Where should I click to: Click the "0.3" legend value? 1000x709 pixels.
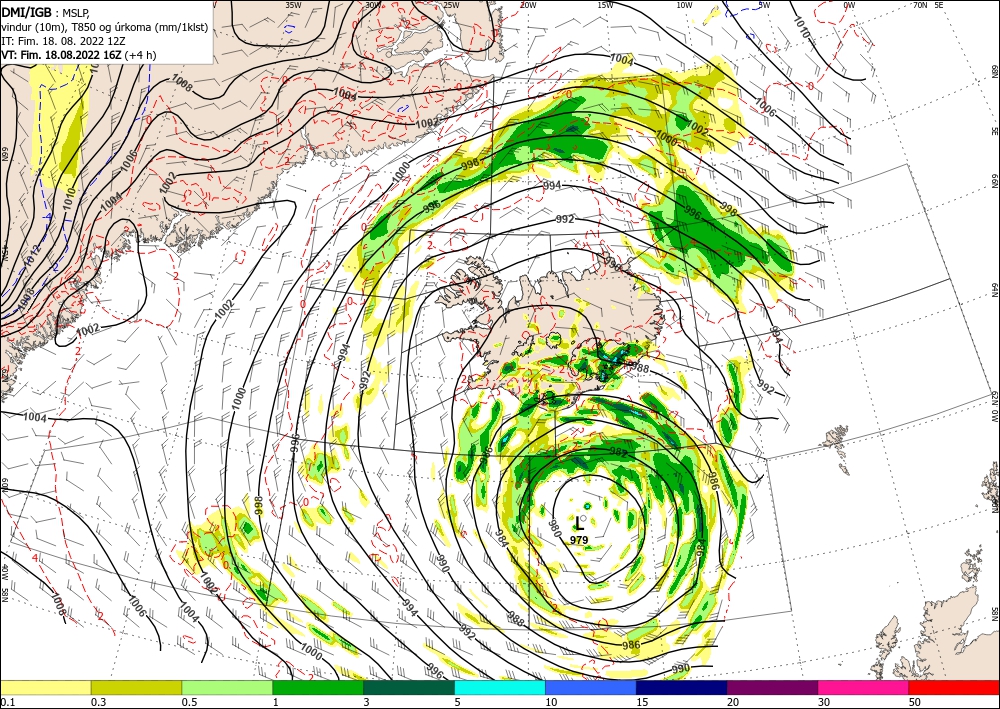point(98,702)
